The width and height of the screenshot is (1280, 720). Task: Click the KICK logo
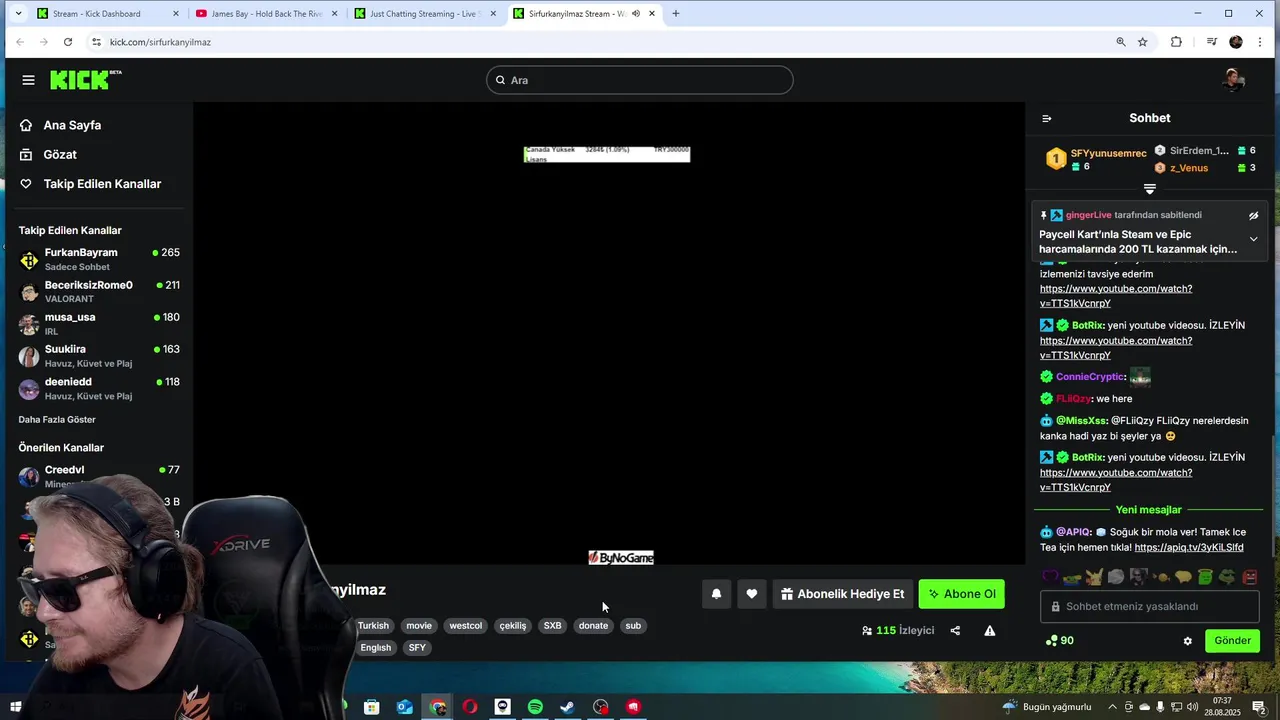(85, 80)
